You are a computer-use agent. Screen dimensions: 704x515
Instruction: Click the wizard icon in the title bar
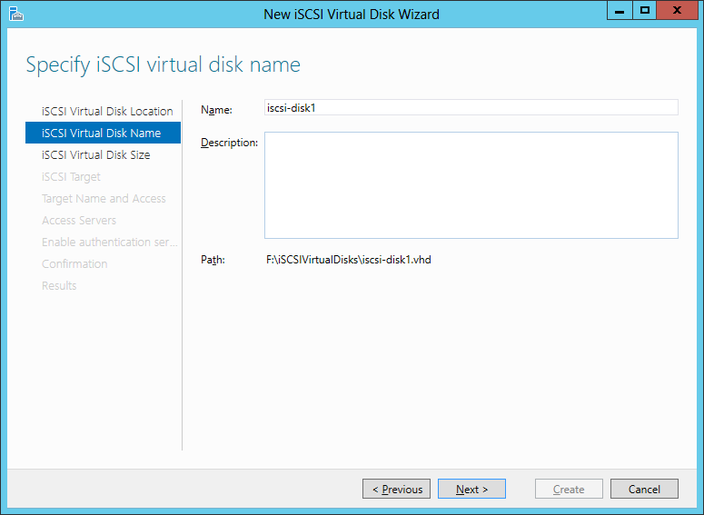tap(15, 13)
